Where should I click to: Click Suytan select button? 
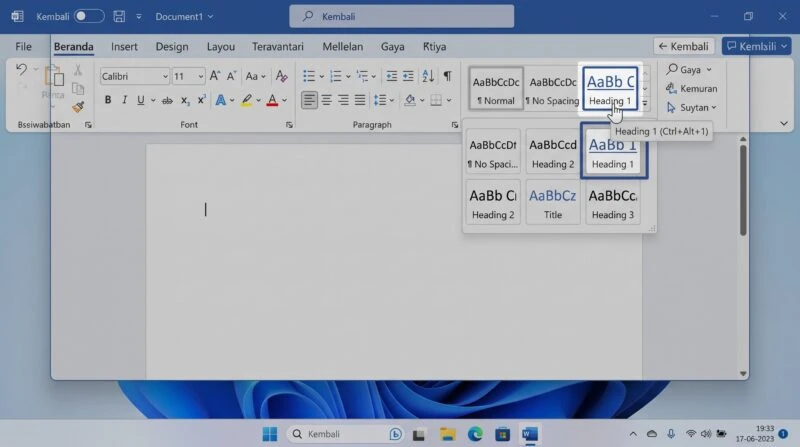point(691,107)
